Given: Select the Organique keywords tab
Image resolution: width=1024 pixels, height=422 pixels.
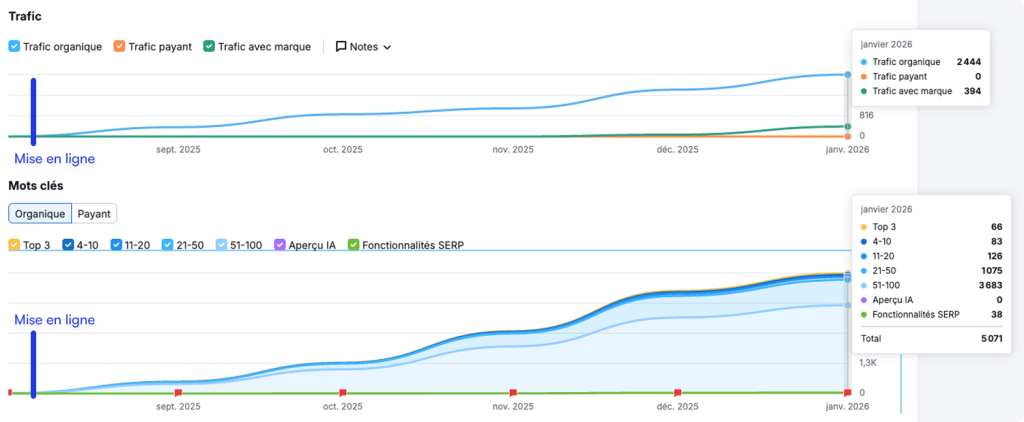Looking at the screenshot, I should (40, 213).
